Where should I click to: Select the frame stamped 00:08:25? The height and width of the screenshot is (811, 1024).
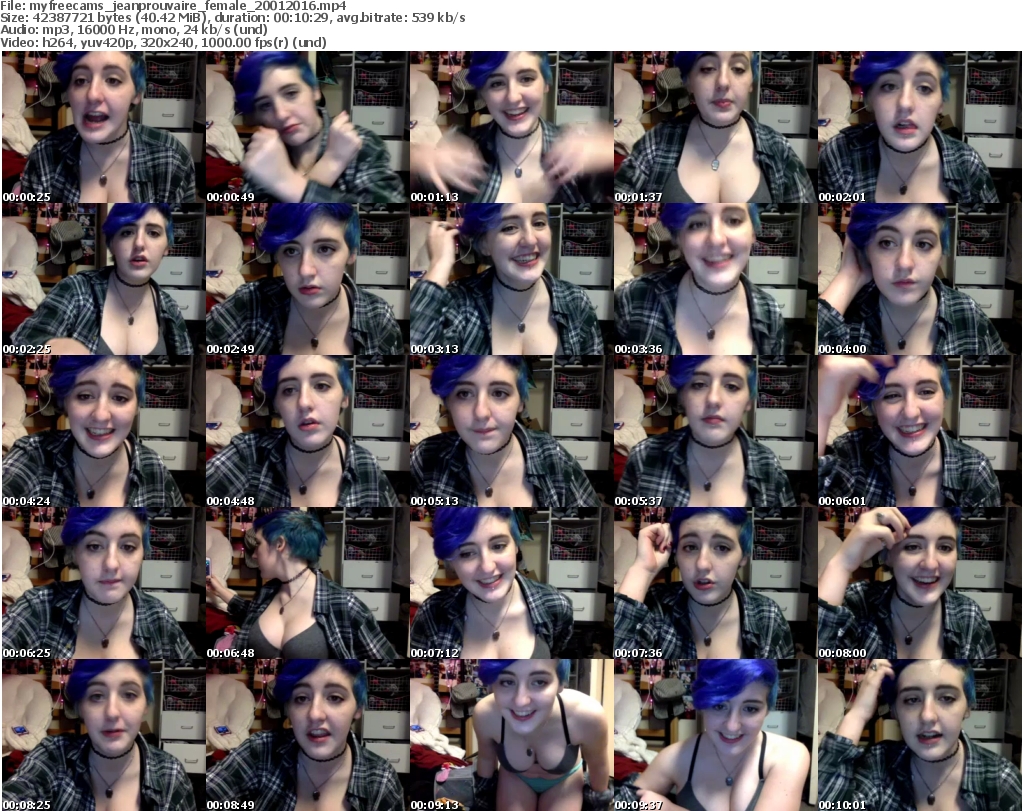[103, 735]
